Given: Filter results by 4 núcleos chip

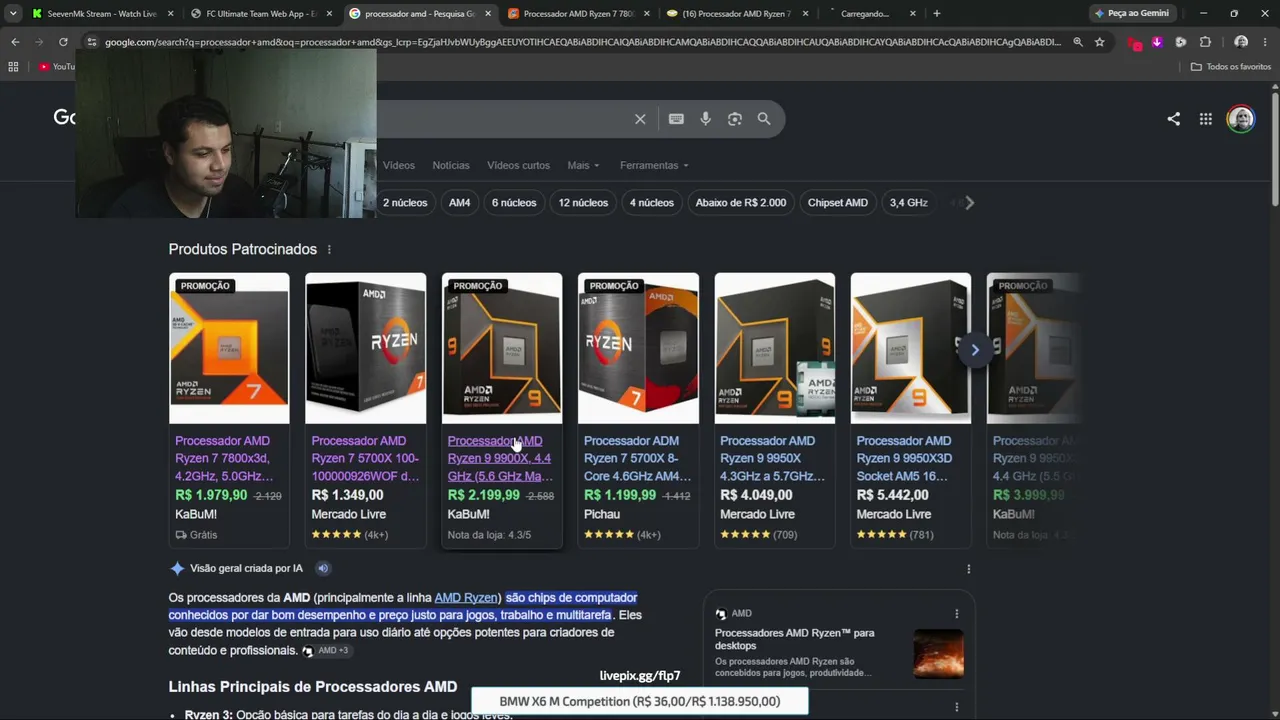Looking at the screenshot, I should 652,203.
